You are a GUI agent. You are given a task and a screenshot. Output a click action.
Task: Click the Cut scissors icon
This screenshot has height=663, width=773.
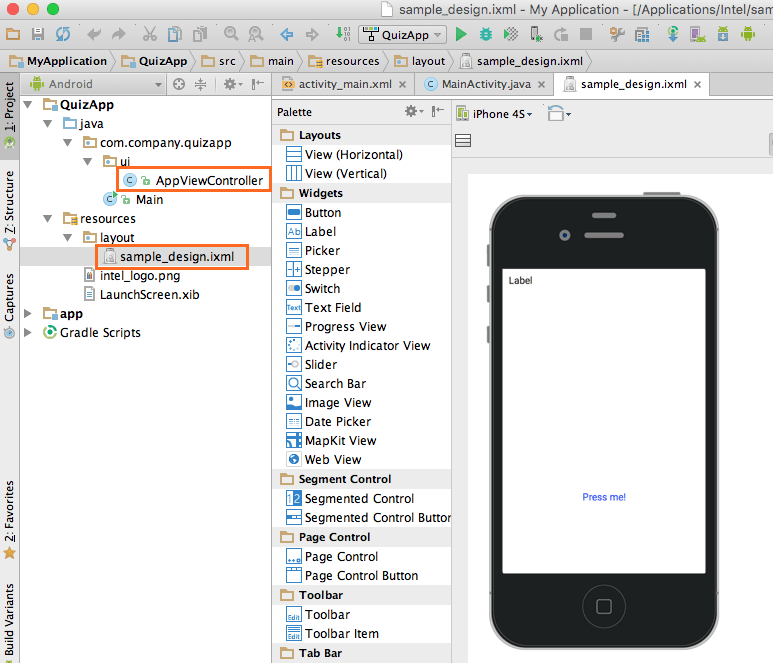click(150, 34)
